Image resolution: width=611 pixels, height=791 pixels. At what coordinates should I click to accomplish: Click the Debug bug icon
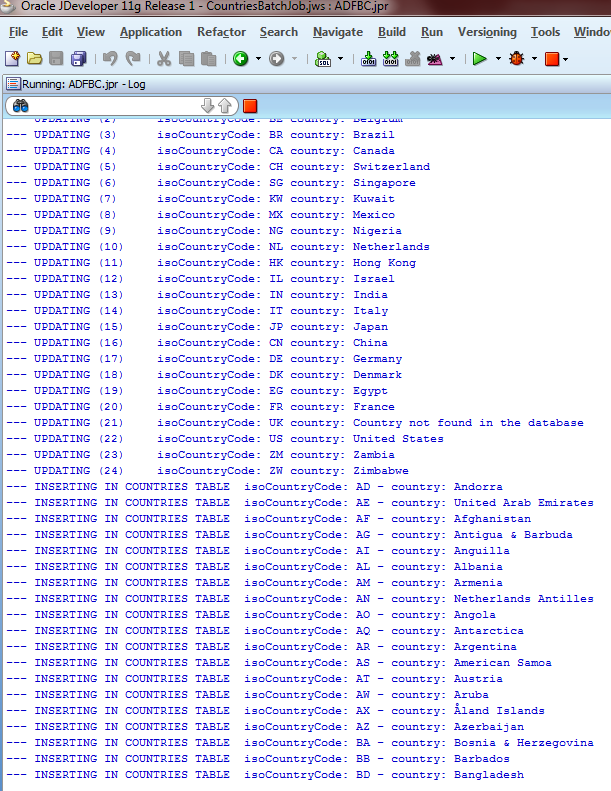(516, 59)
